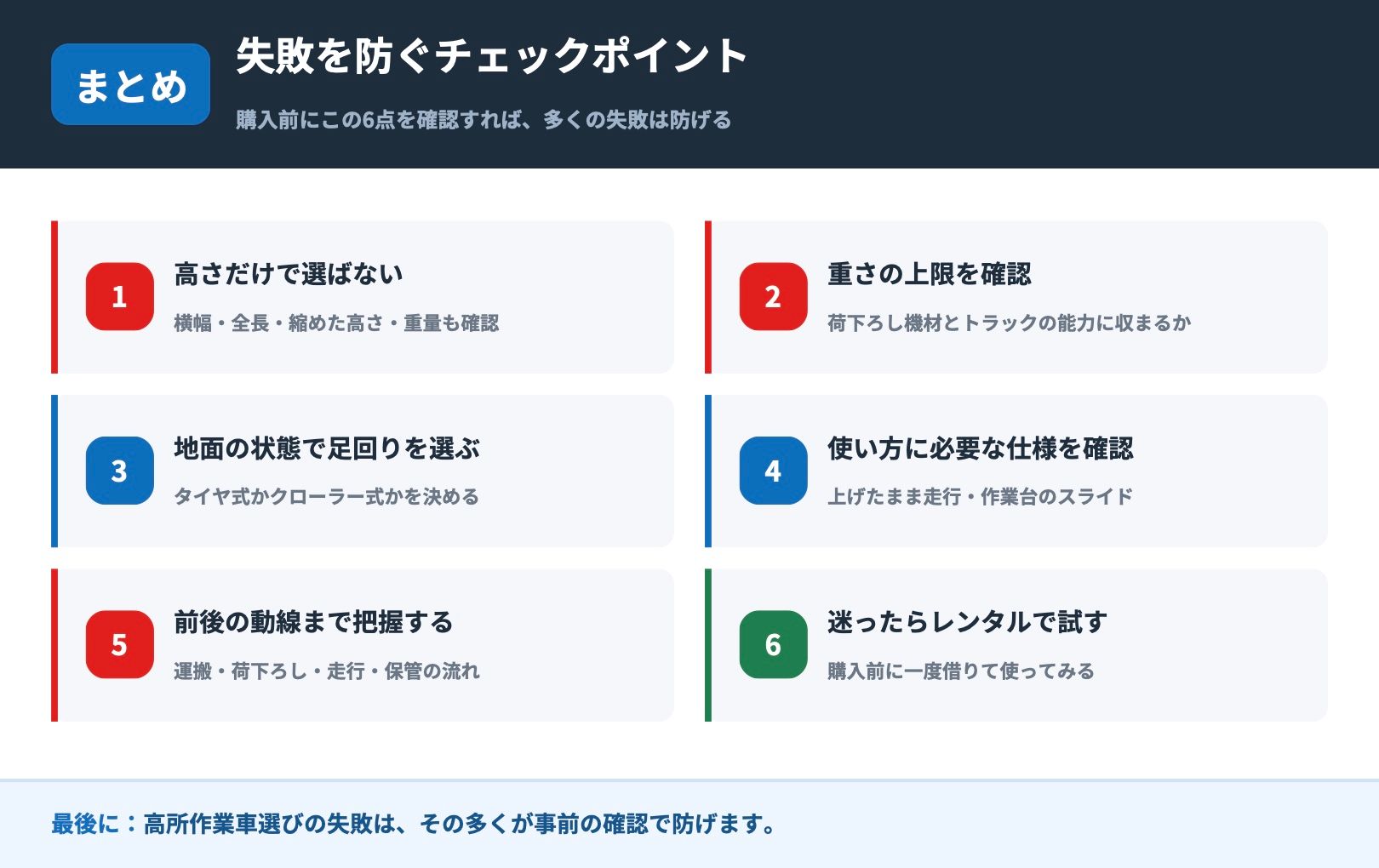Image resolution: width=1379 pixels, height=868 pixels.
Task: Select the text 荷下ろし機材とトラックの能力に収まるか
Action: click(1010, 323)
